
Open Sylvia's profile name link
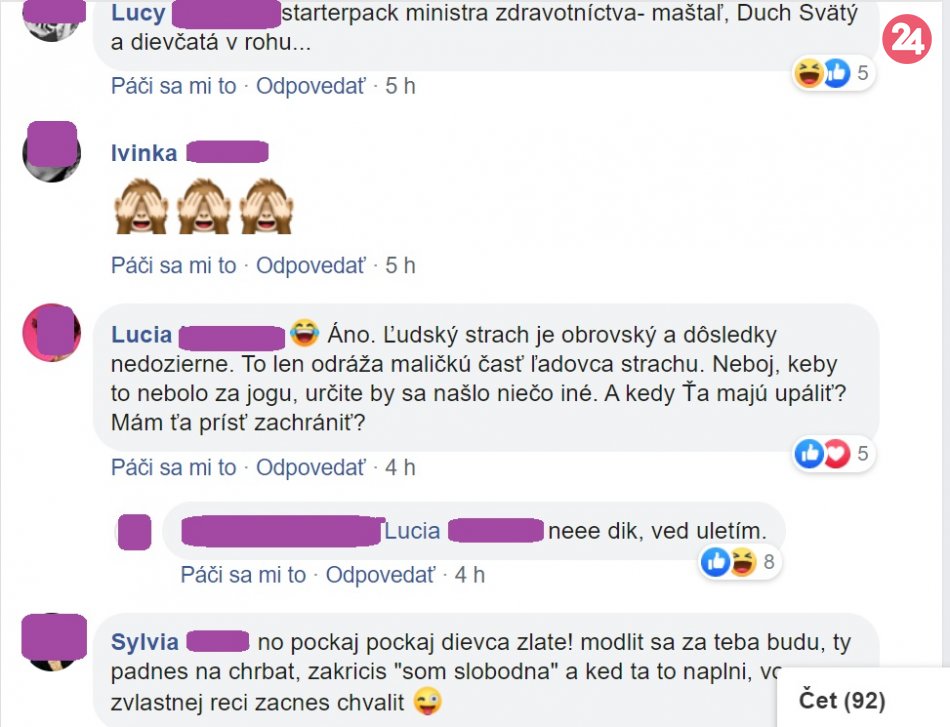click(145, 642)
